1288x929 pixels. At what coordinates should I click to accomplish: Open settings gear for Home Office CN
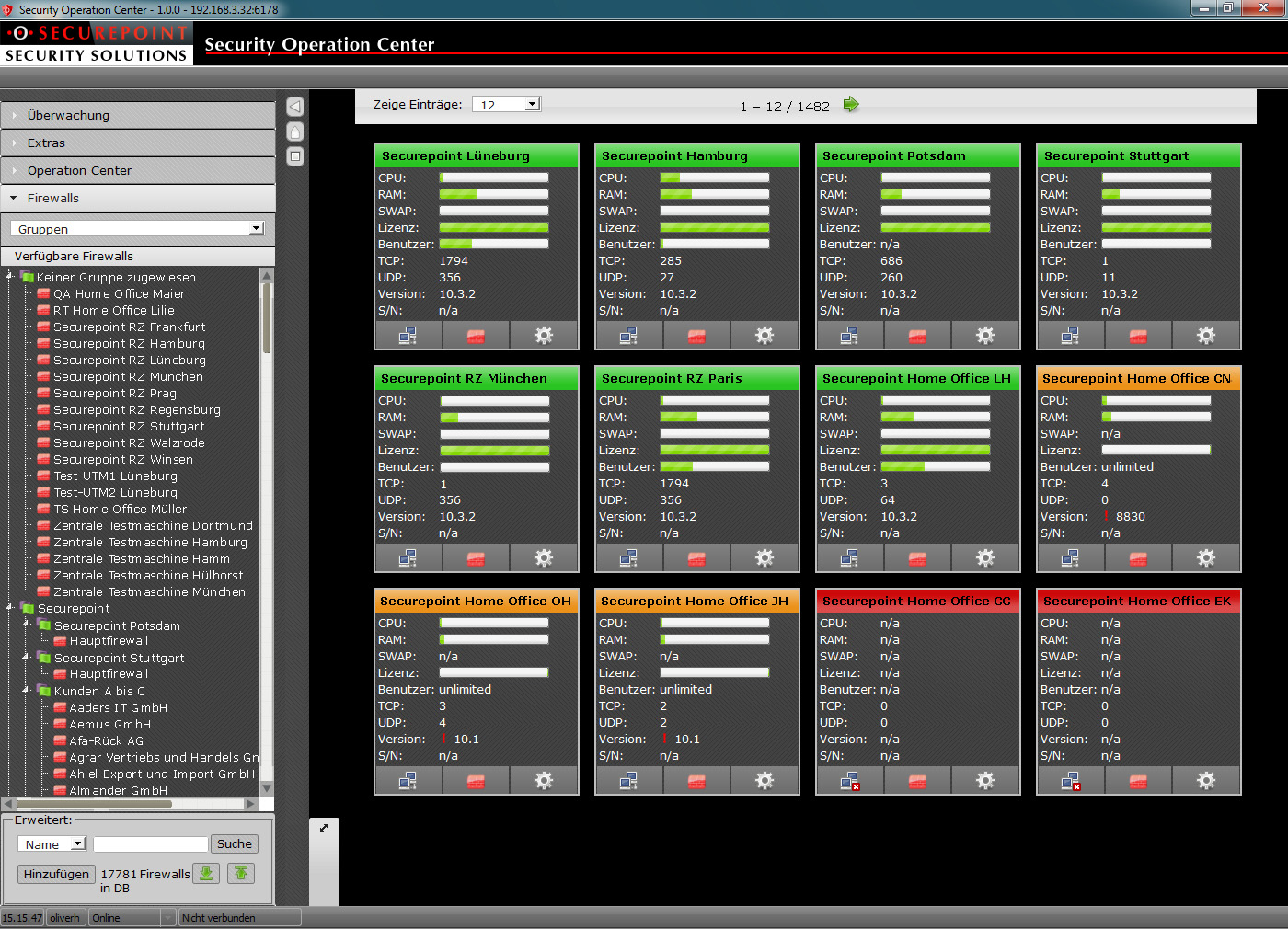click(1206, 558)
